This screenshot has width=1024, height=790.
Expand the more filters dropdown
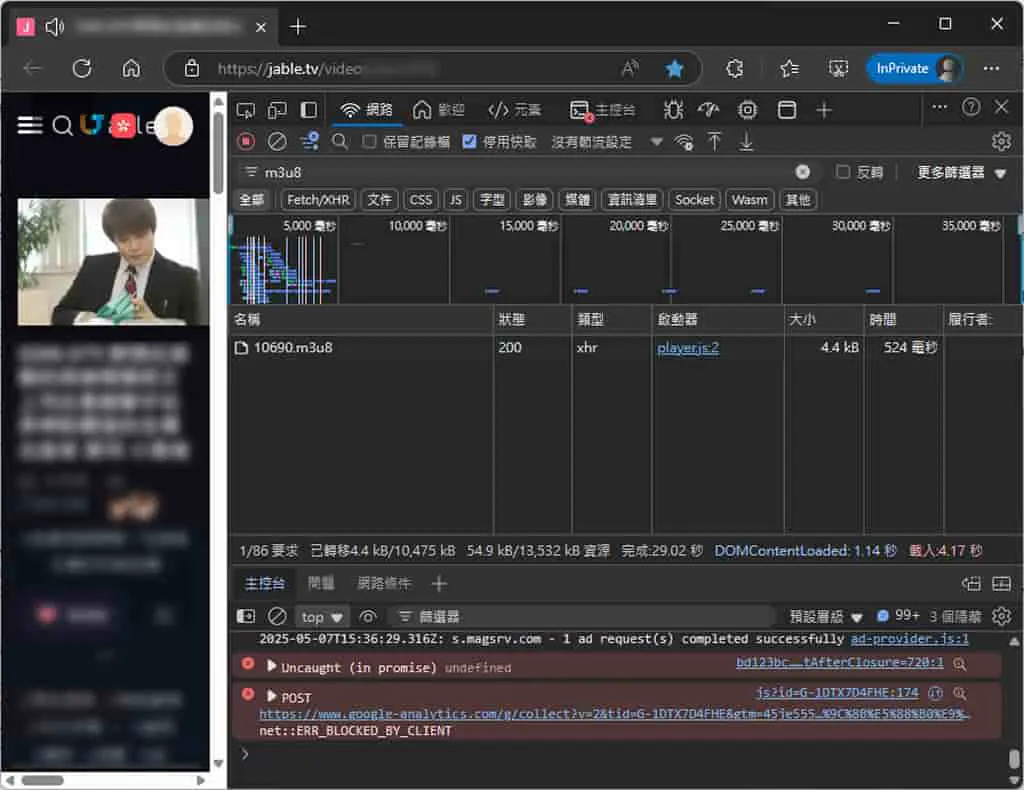[961, 172]
